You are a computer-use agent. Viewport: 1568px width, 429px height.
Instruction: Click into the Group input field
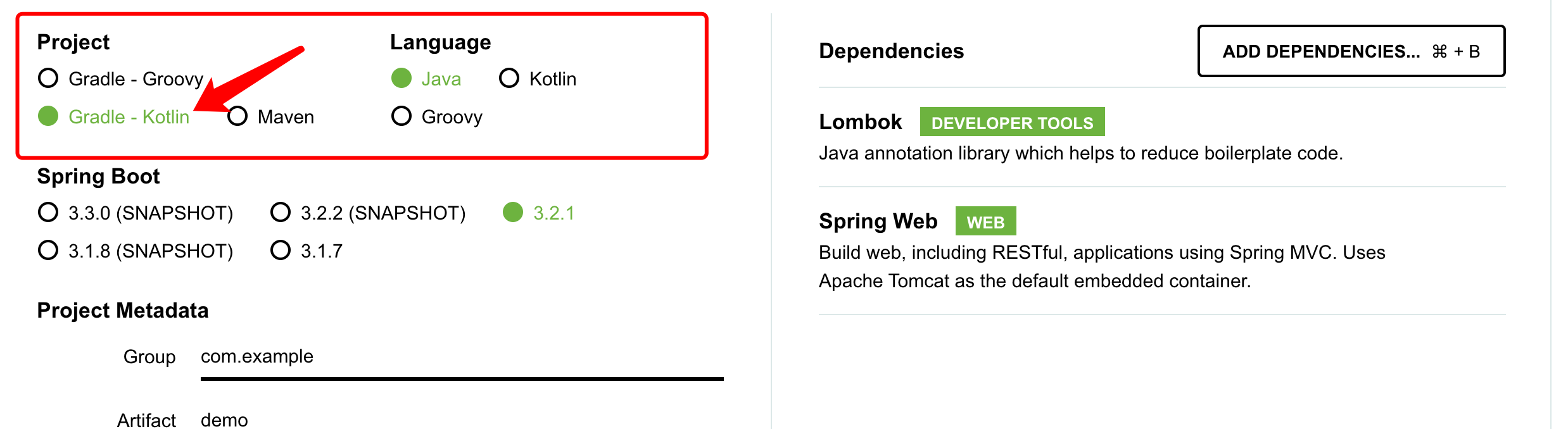click(461, 357)
